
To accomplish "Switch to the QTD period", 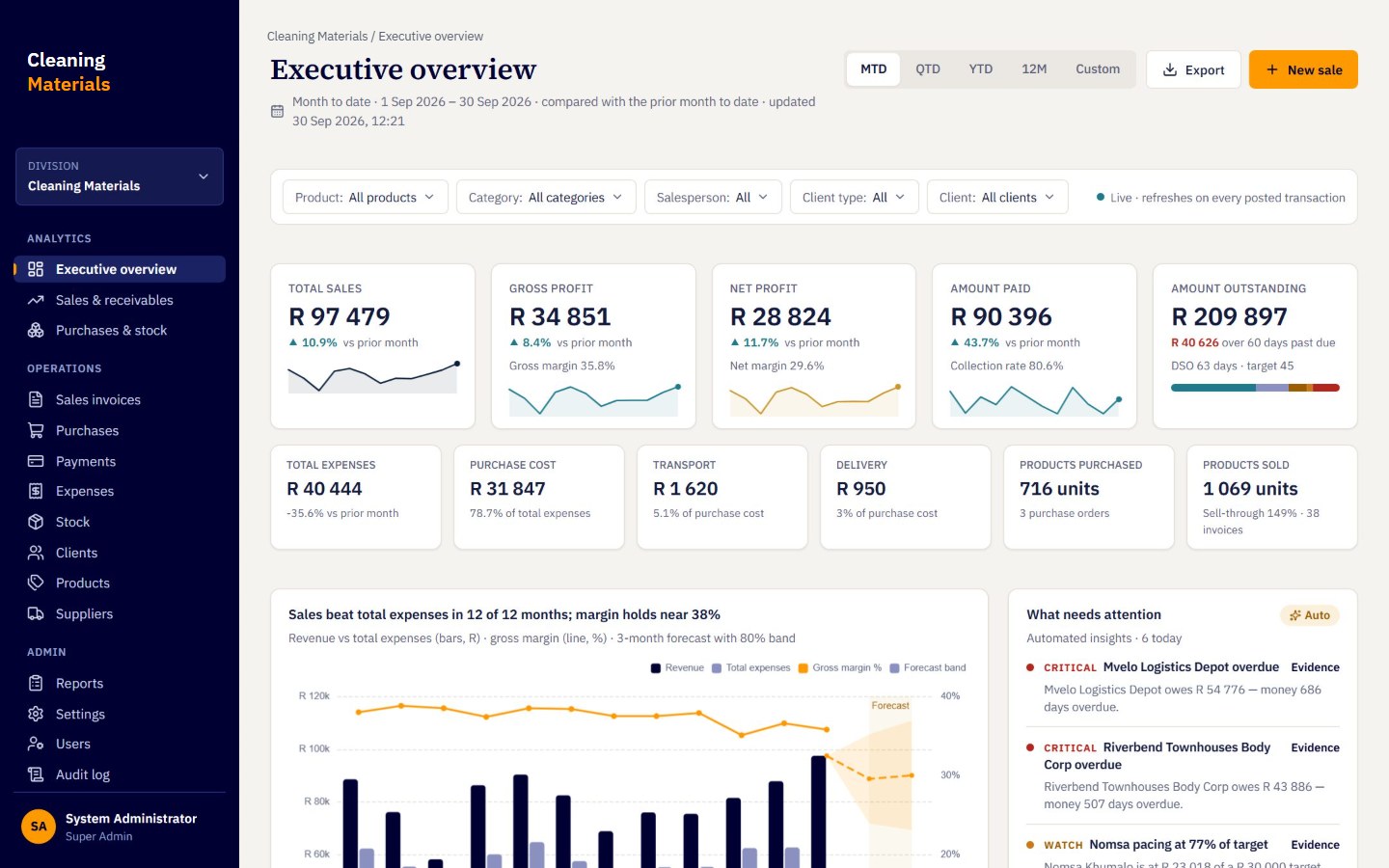I will click(x=928, y=69).
